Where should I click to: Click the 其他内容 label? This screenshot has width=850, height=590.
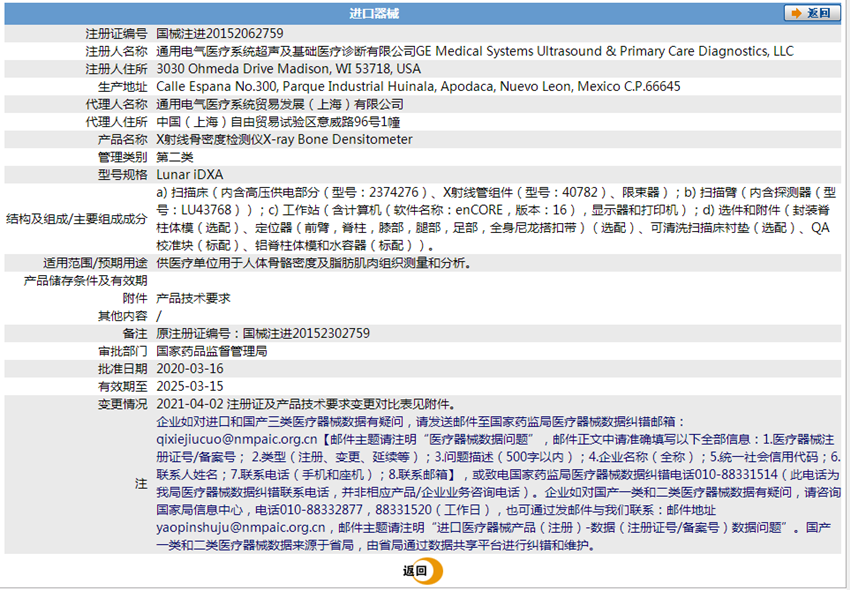tap(123, 316)
